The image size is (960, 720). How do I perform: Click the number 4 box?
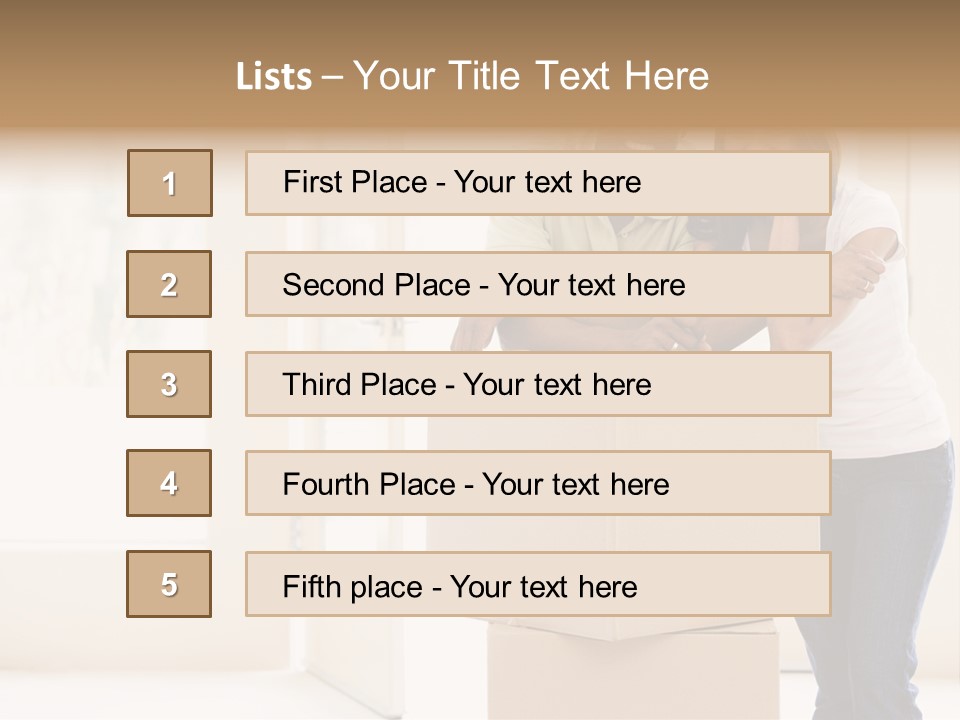pyautogui.click(x=169, y=483)
